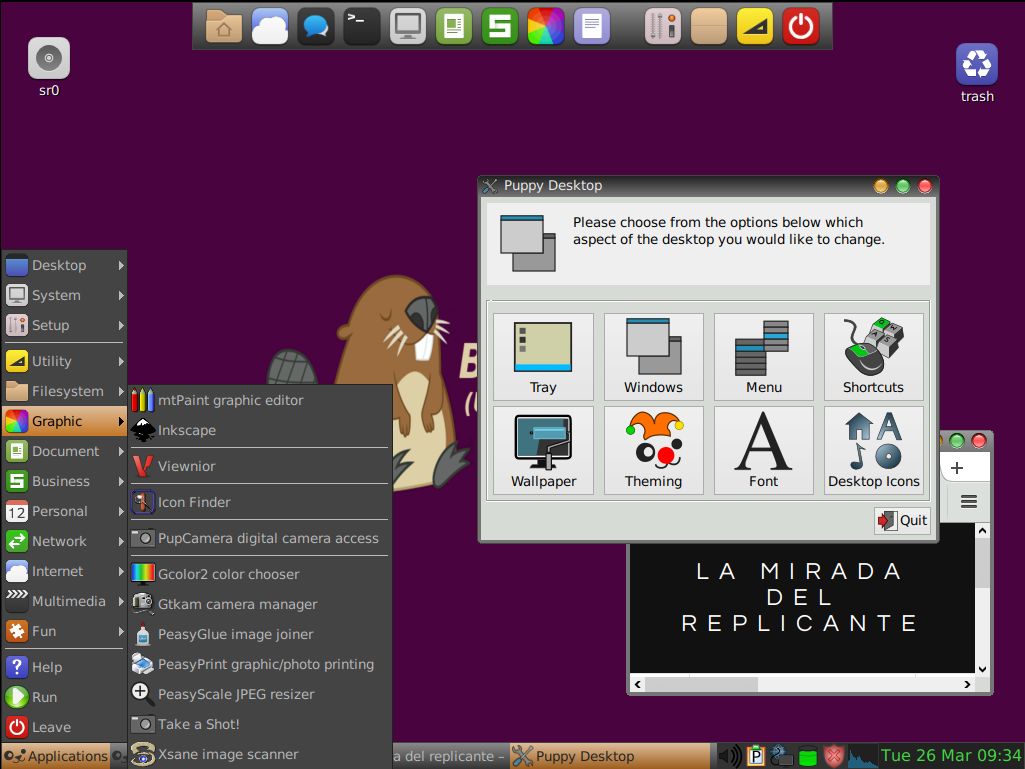
Task: Open Gtkam camera manager
Action: 260,604
